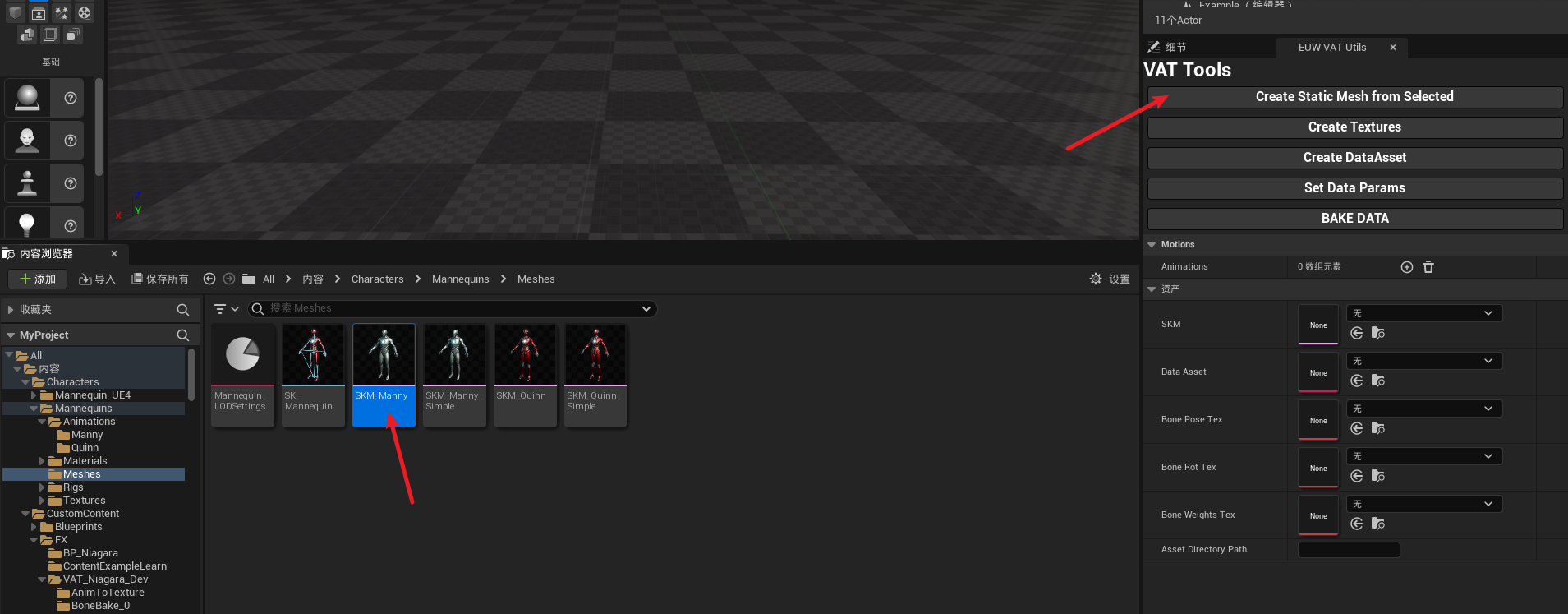Open the SKM asset dropdown
This screenshot has height=614, width=1568.
pos(1423,313)
